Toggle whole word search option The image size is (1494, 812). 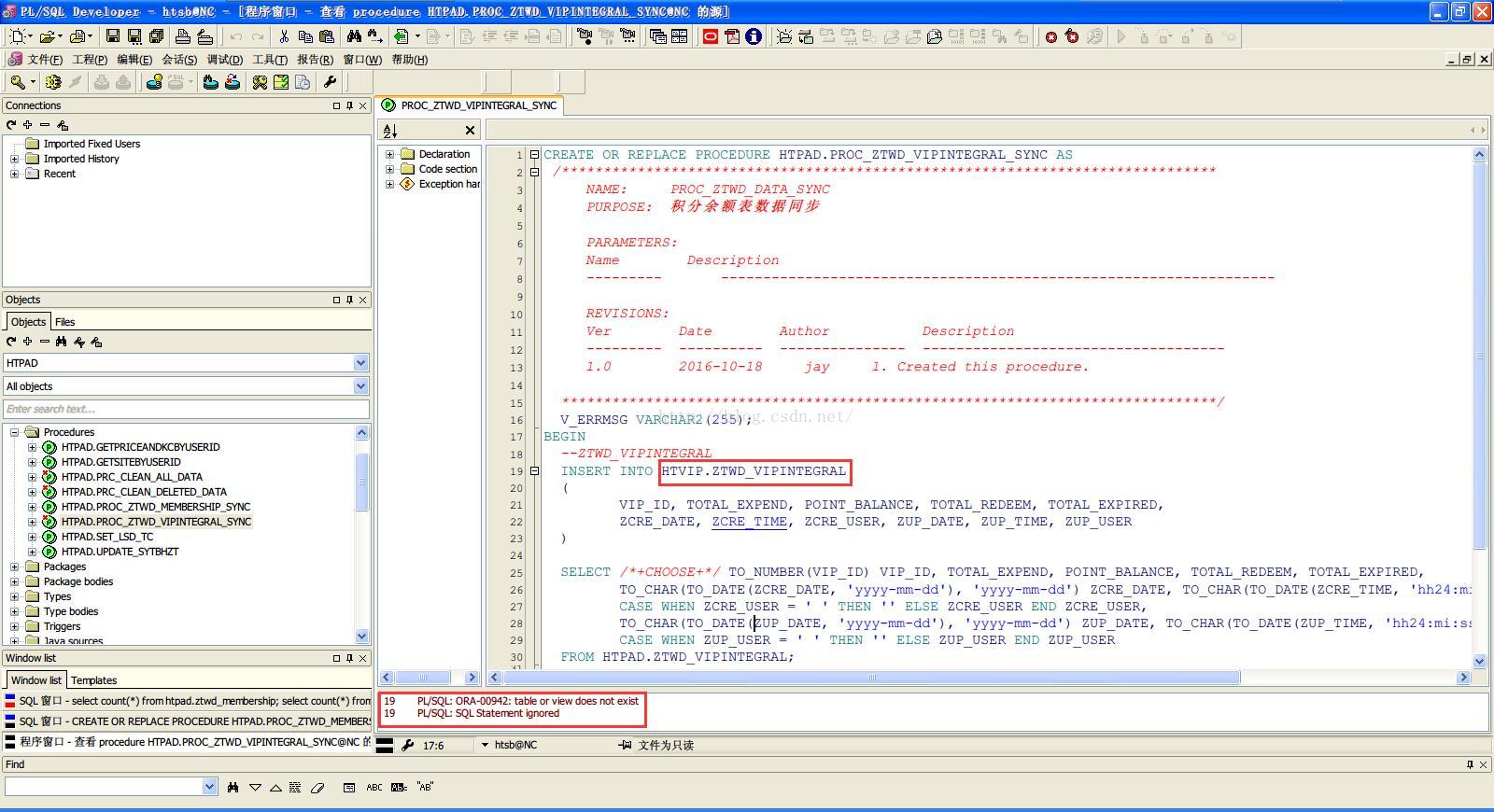399,788
